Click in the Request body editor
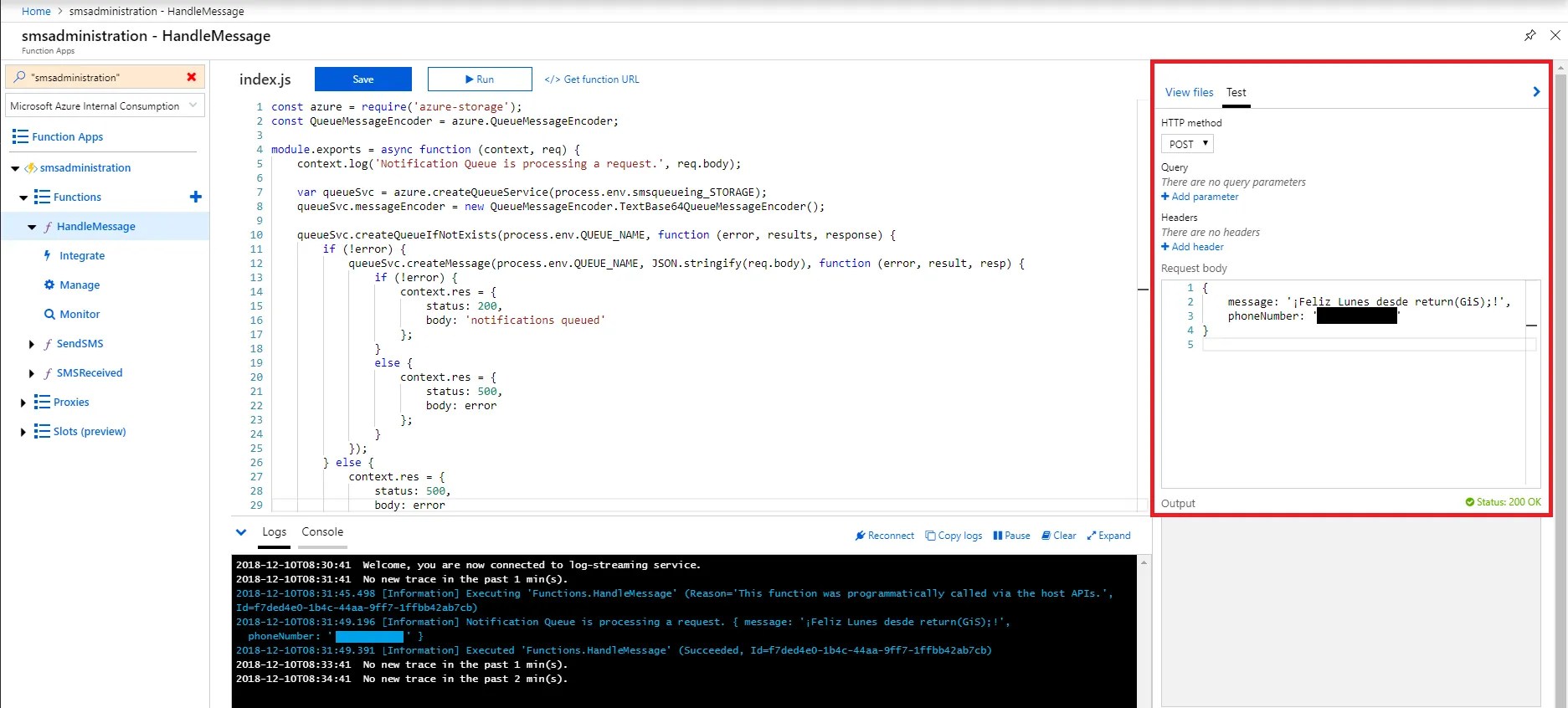Image resolution: width=1568 pixels, height=708 pixels. pos(1351,383)
